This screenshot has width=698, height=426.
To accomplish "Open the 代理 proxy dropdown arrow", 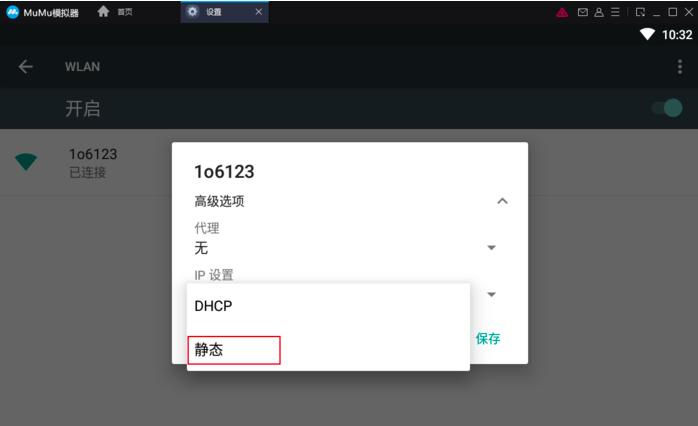I will 491,248.
